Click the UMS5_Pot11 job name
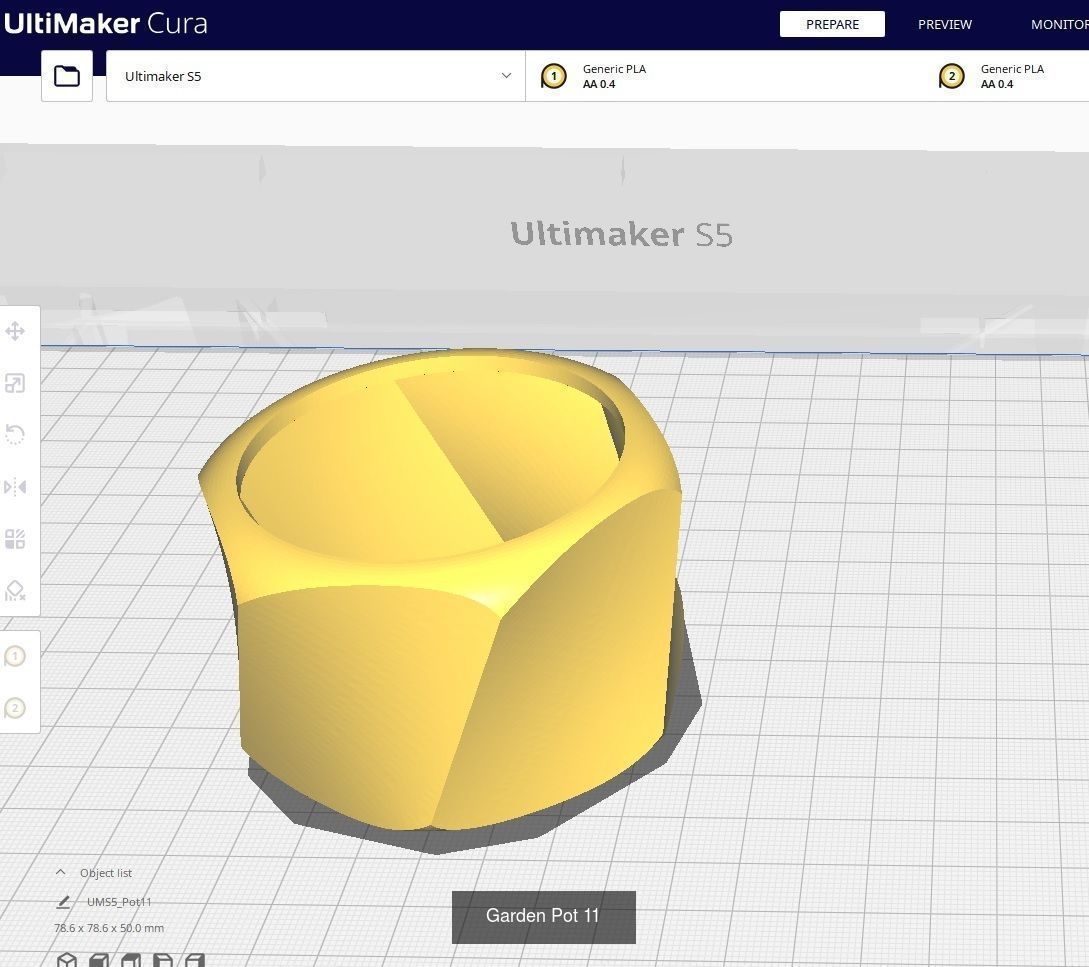Viewport: 1089px width, 967px height. point(119,902)
